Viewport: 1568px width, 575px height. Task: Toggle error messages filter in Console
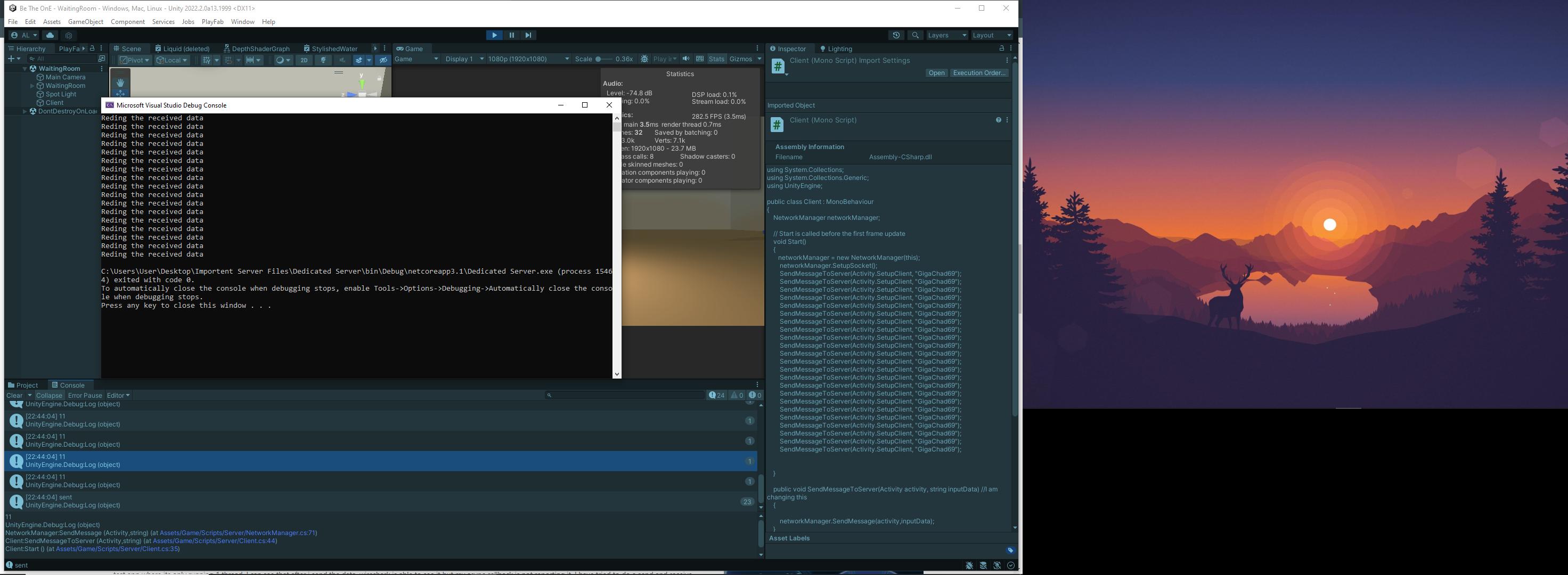pyautogui.click(x=755, y=396)
